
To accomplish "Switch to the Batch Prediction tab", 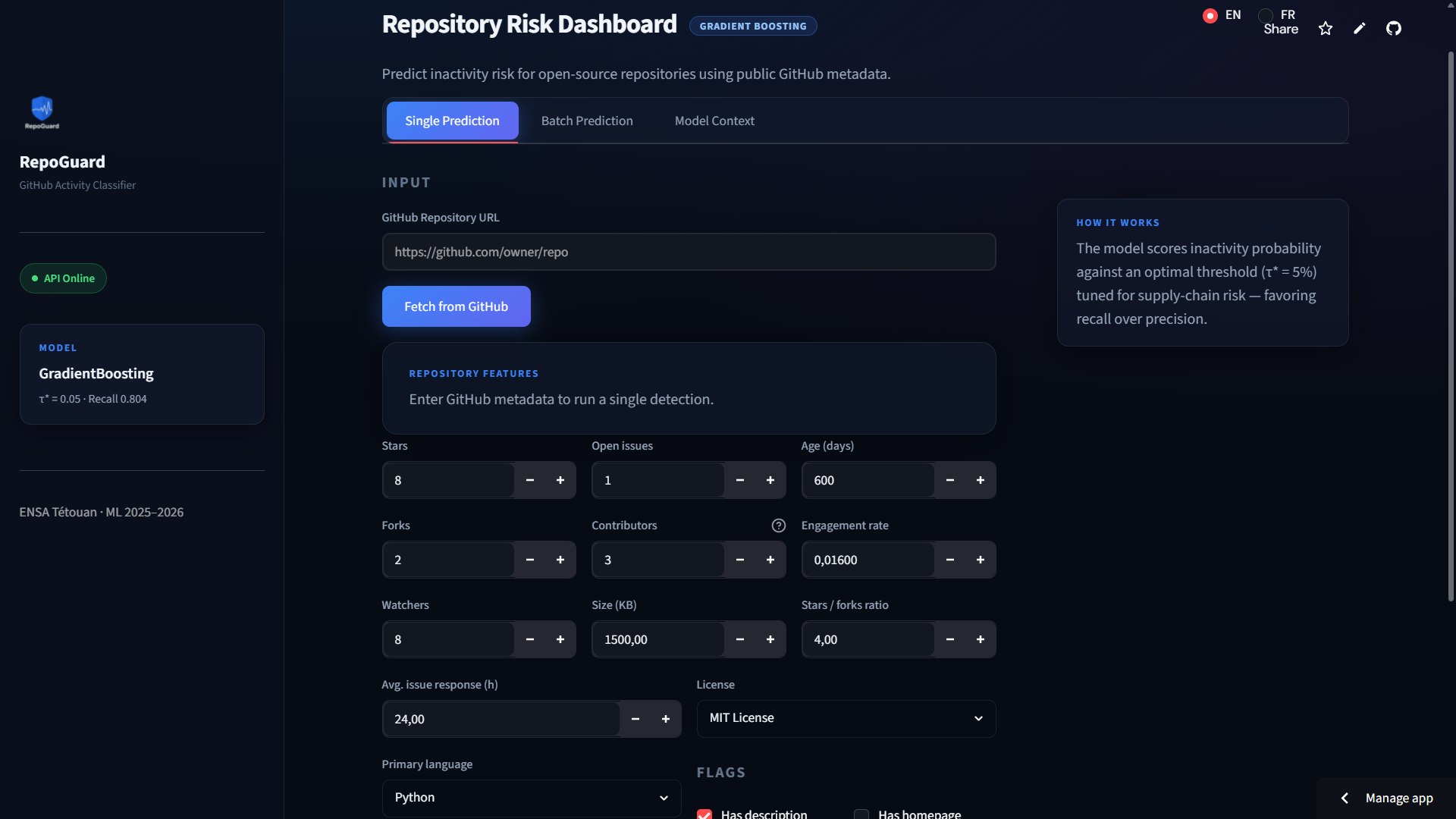I will [587, 121].
